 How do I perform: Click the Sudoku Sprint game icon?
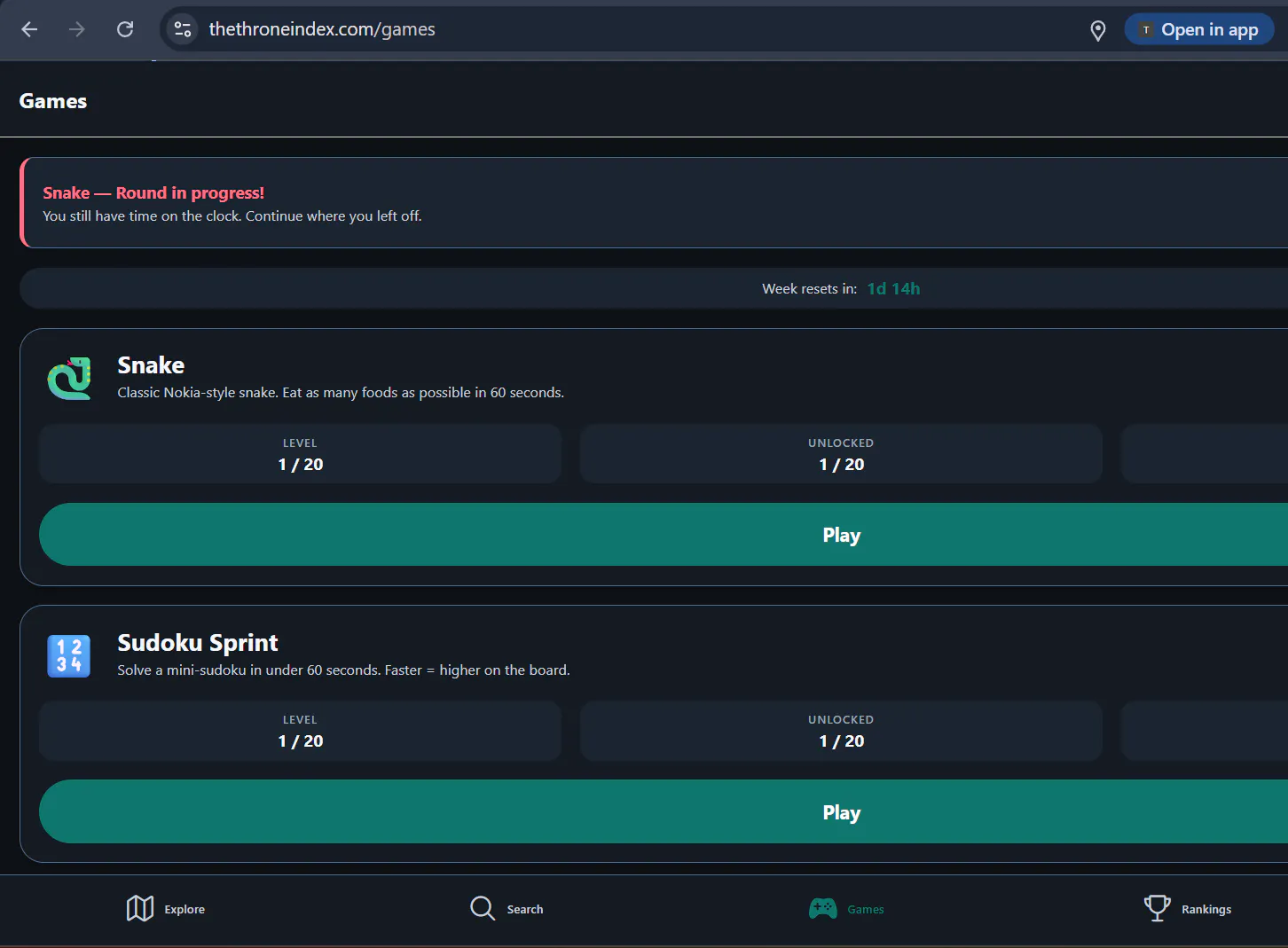(x=69, y=656)
